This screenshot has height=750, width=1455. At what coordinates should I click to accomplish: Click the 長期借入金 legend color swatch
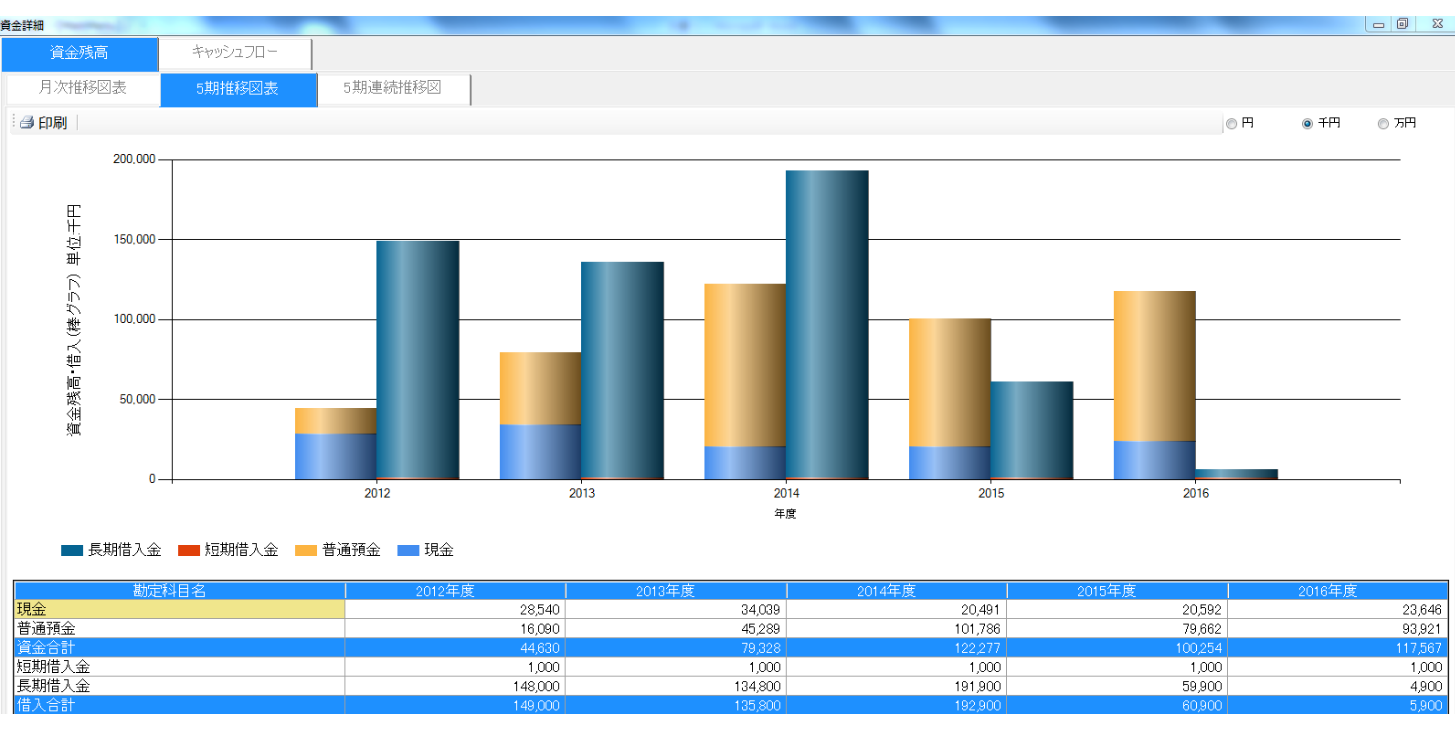point(72,550)
